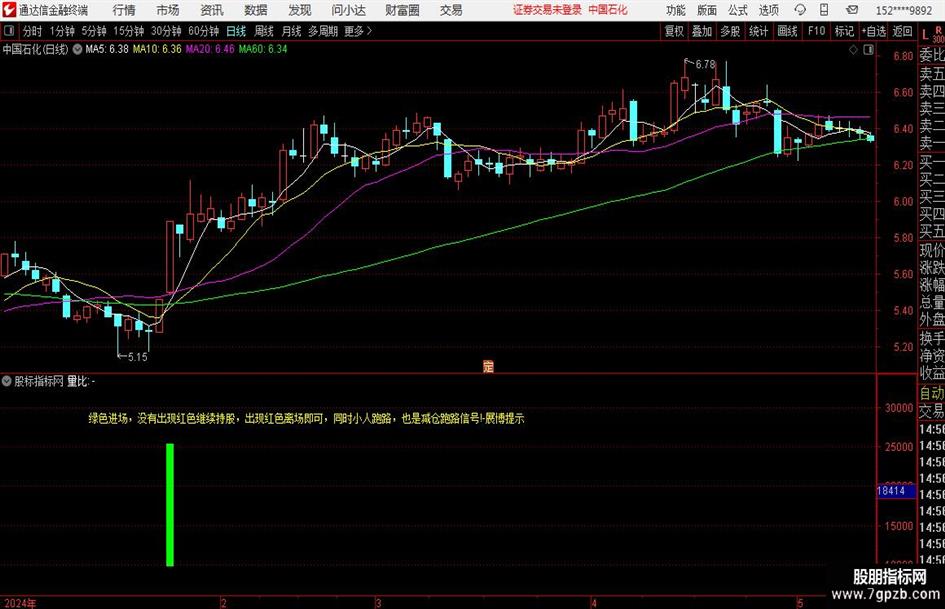This screenshot has width=945, height=609.
Task: Click the 通达信 red logo icon
Action: pyautogui.click(x=9, y=10)
